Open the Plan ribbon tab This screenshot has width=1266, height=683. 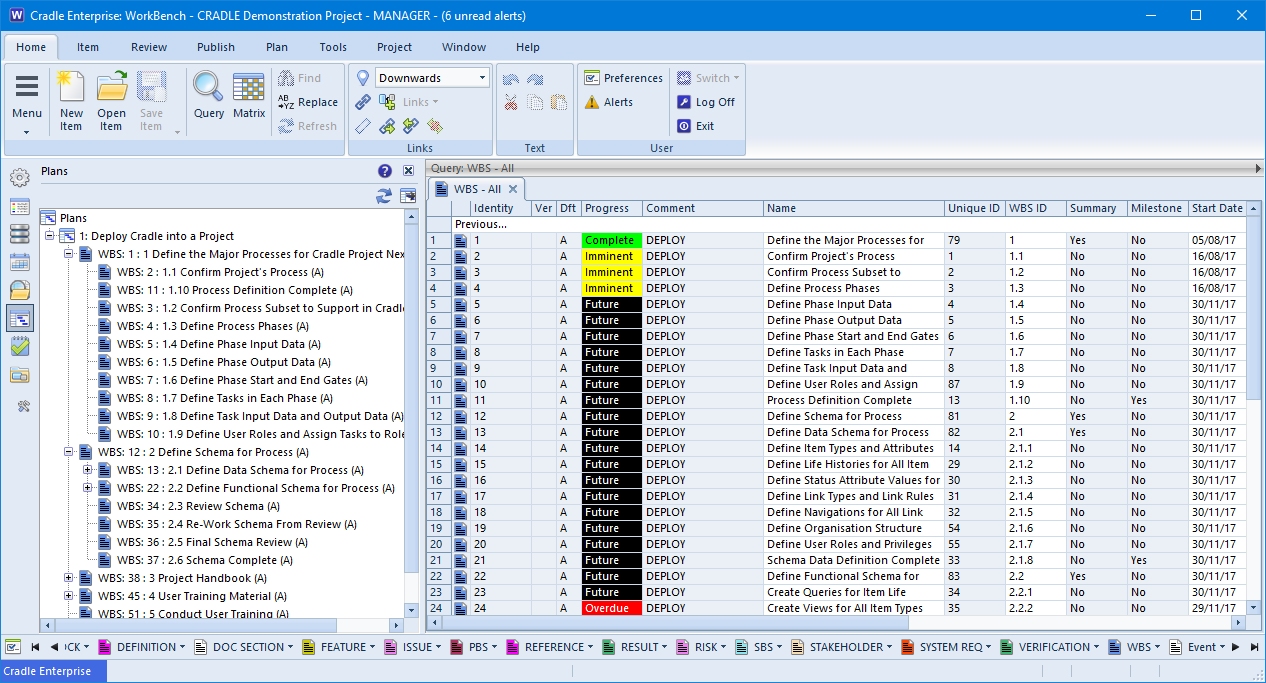coord(277,47)
